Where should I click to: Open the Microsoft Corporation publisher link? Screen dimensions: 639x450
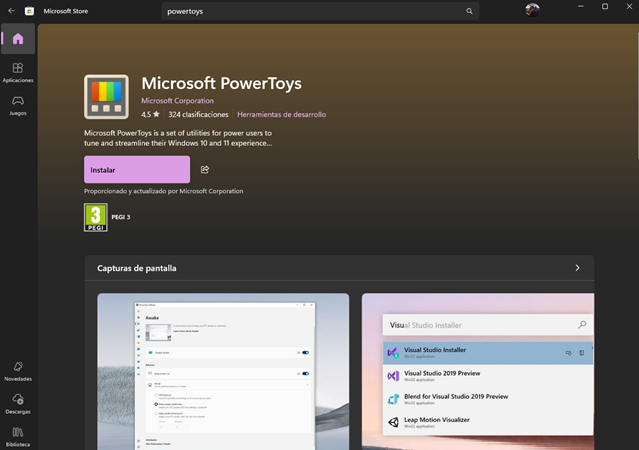point(177,101)
